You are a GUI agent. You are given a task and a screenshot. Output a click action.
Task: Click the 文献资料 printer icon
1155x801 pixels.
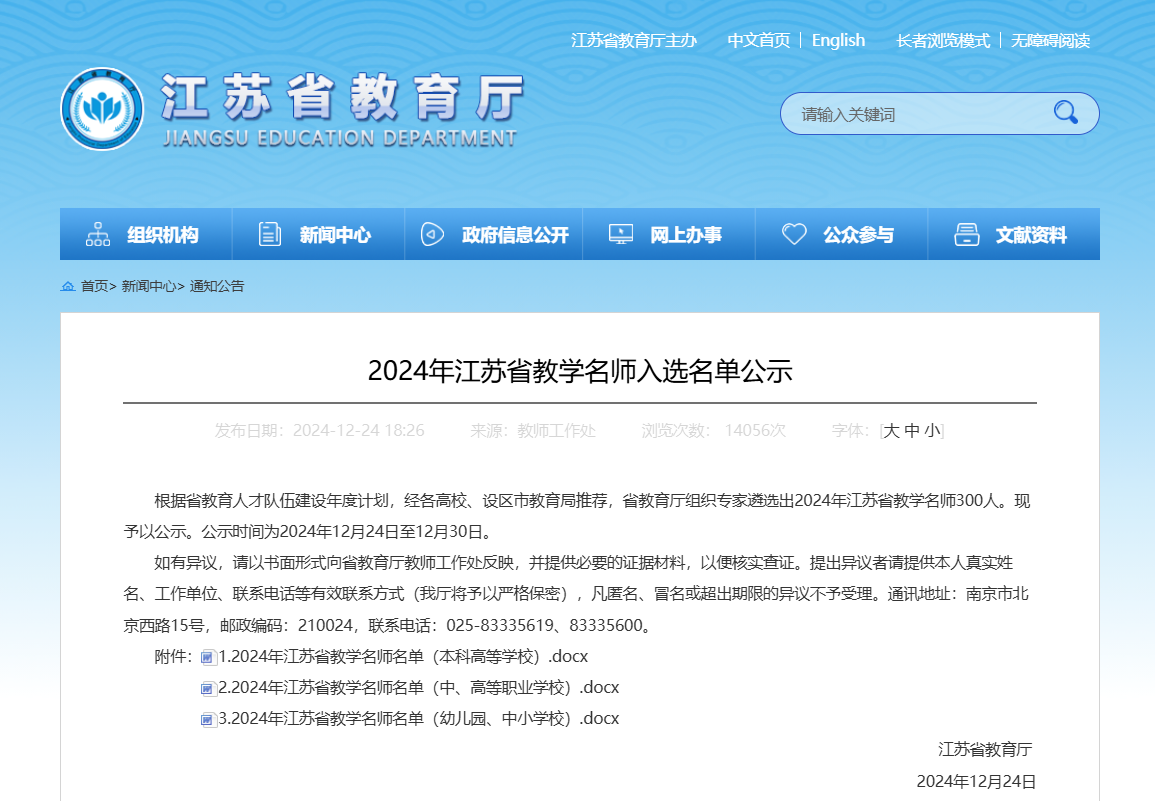click(966, 234)
